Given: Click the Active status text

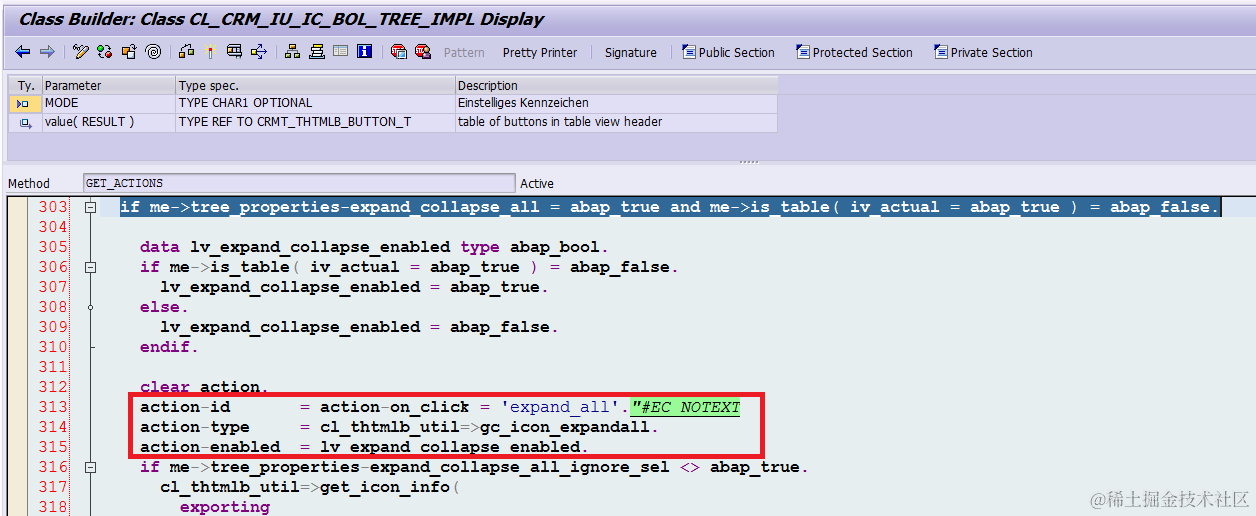Looking at the screenshot, I should pos(537,184).
